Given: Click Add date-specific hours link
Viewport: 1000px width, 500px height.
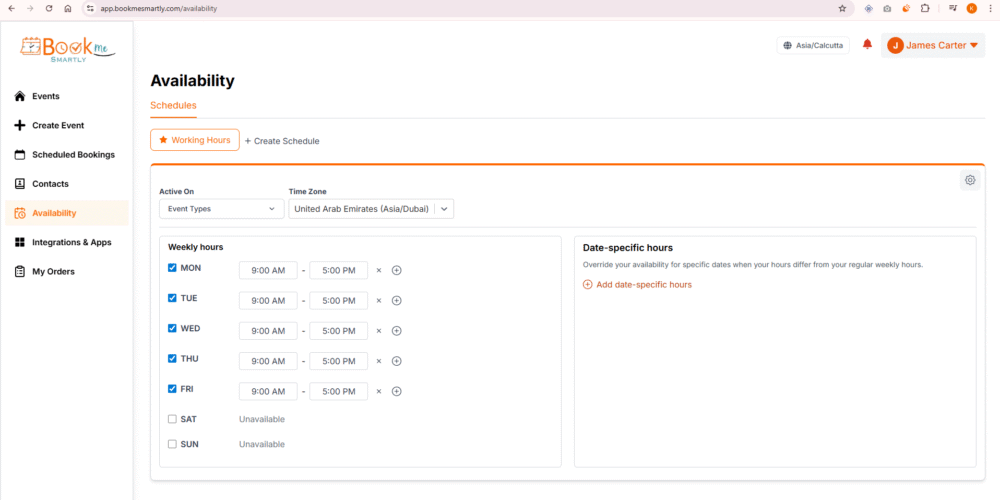Looking at the screenshot, I should point(637,285).
